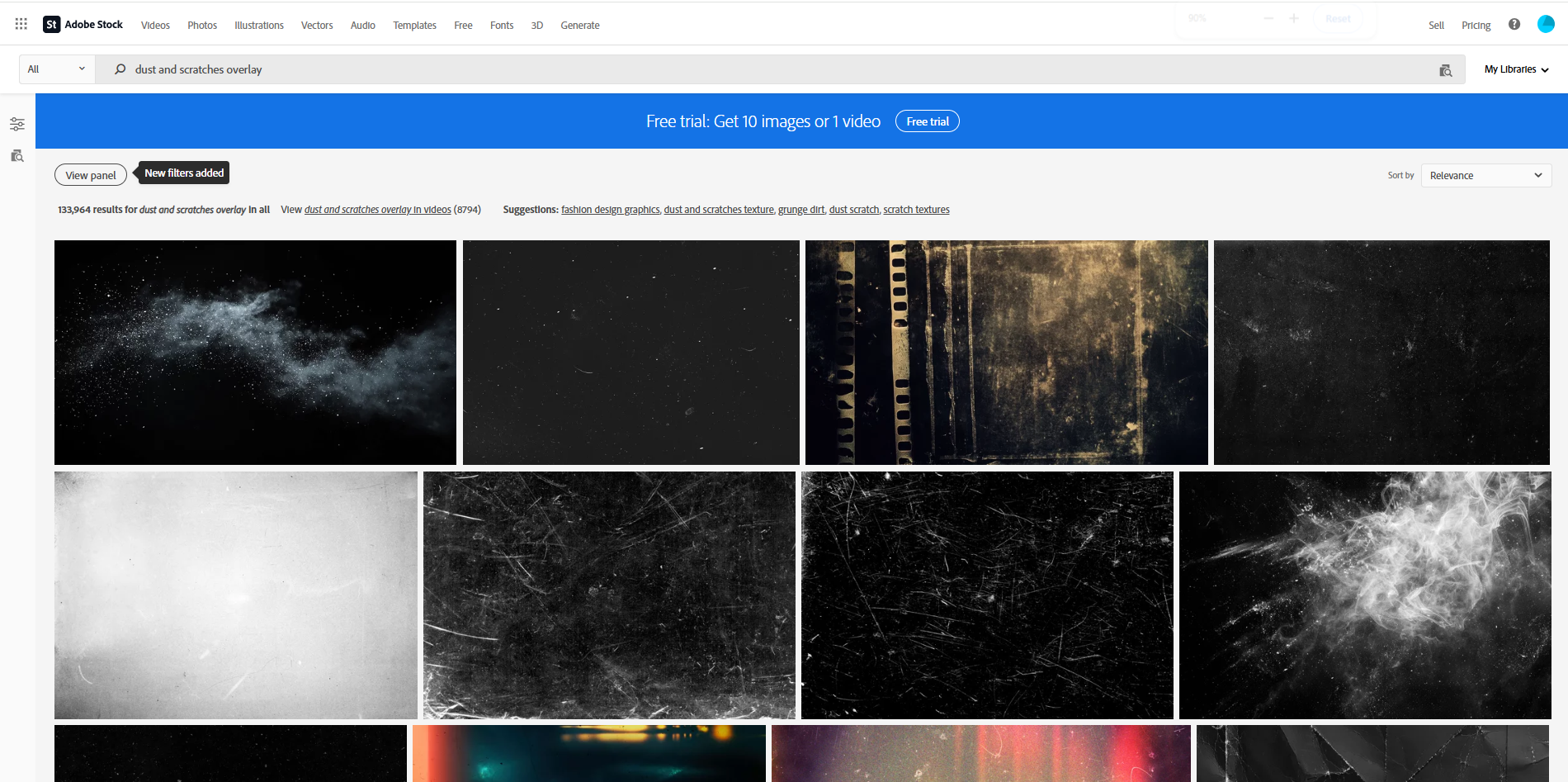Switch to the Photos section
This screenshot has width=1568, height=782.
201,25
